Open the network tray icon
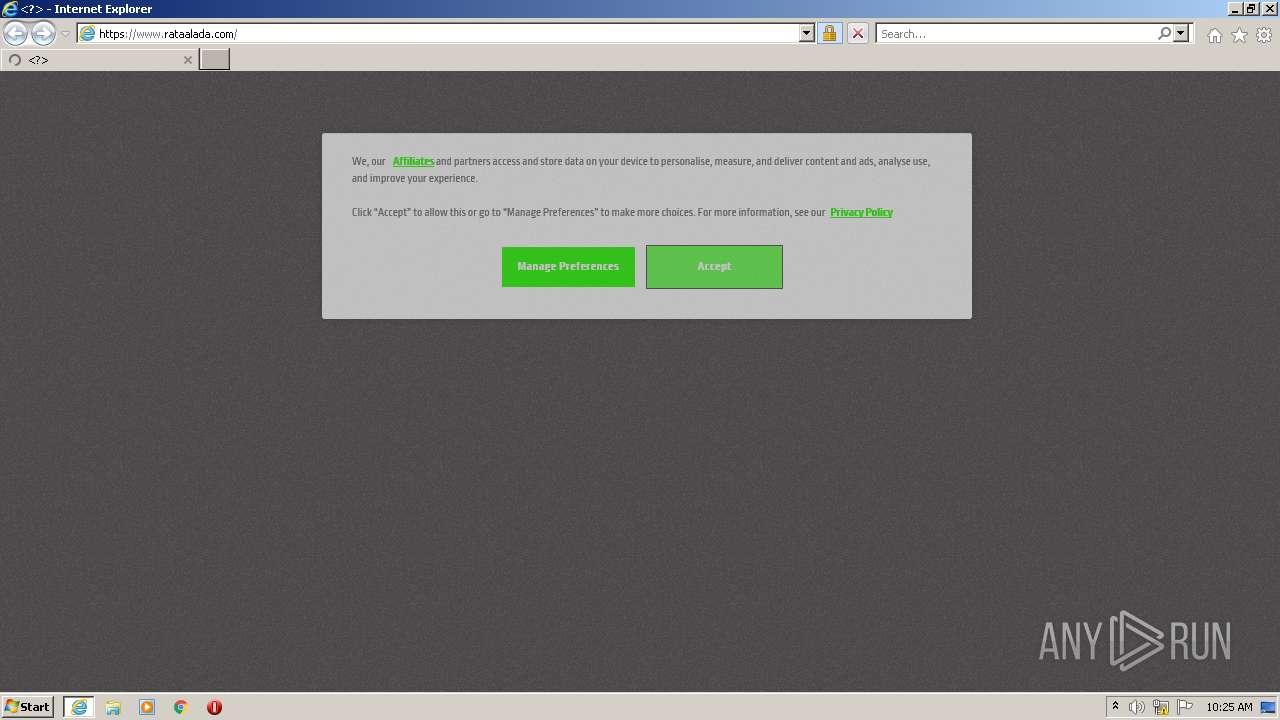The image size is (1280, 720). pos(1161,707)
